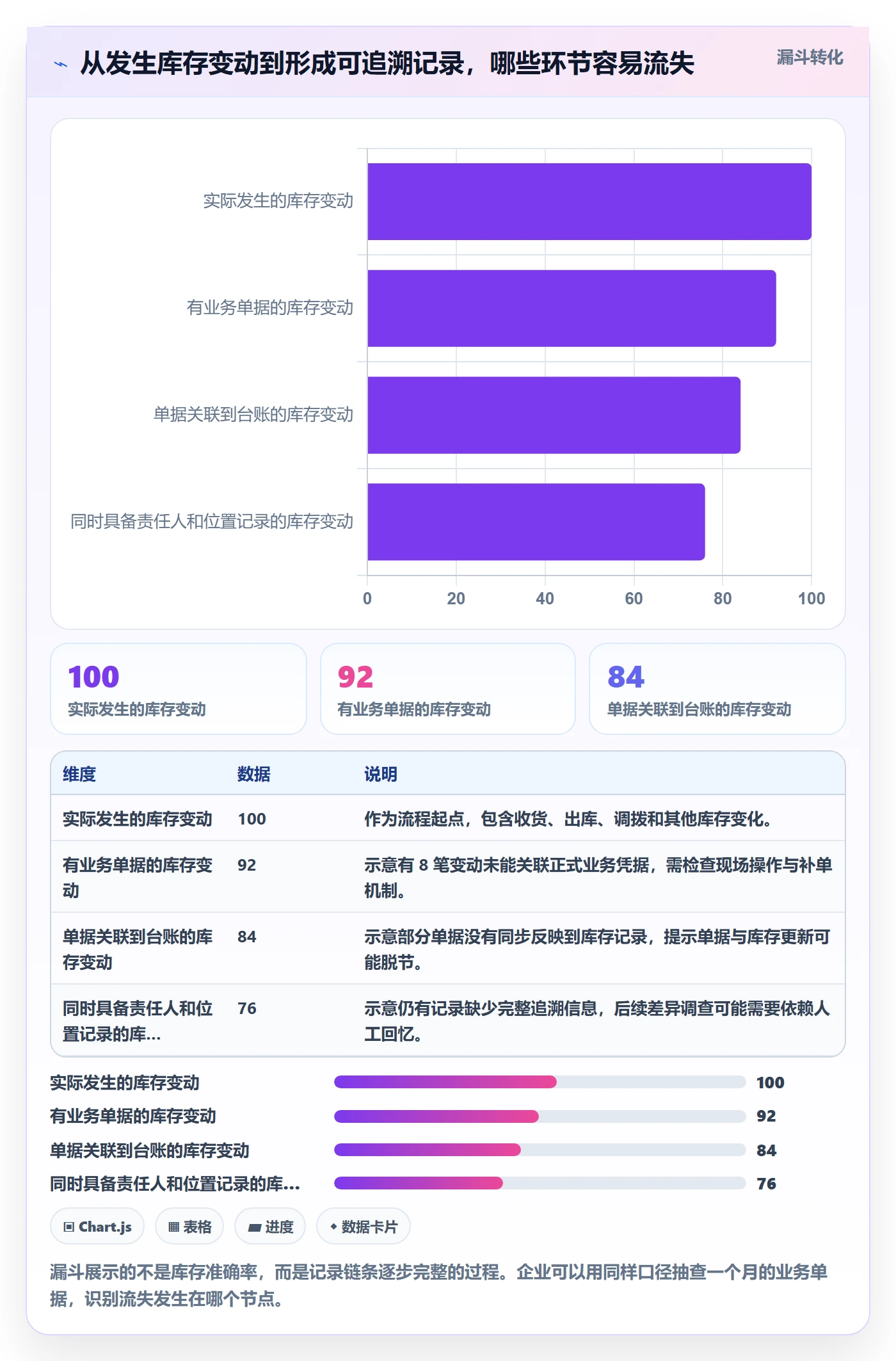
Task: Select the card showing 84
Action: click(717, 689)
